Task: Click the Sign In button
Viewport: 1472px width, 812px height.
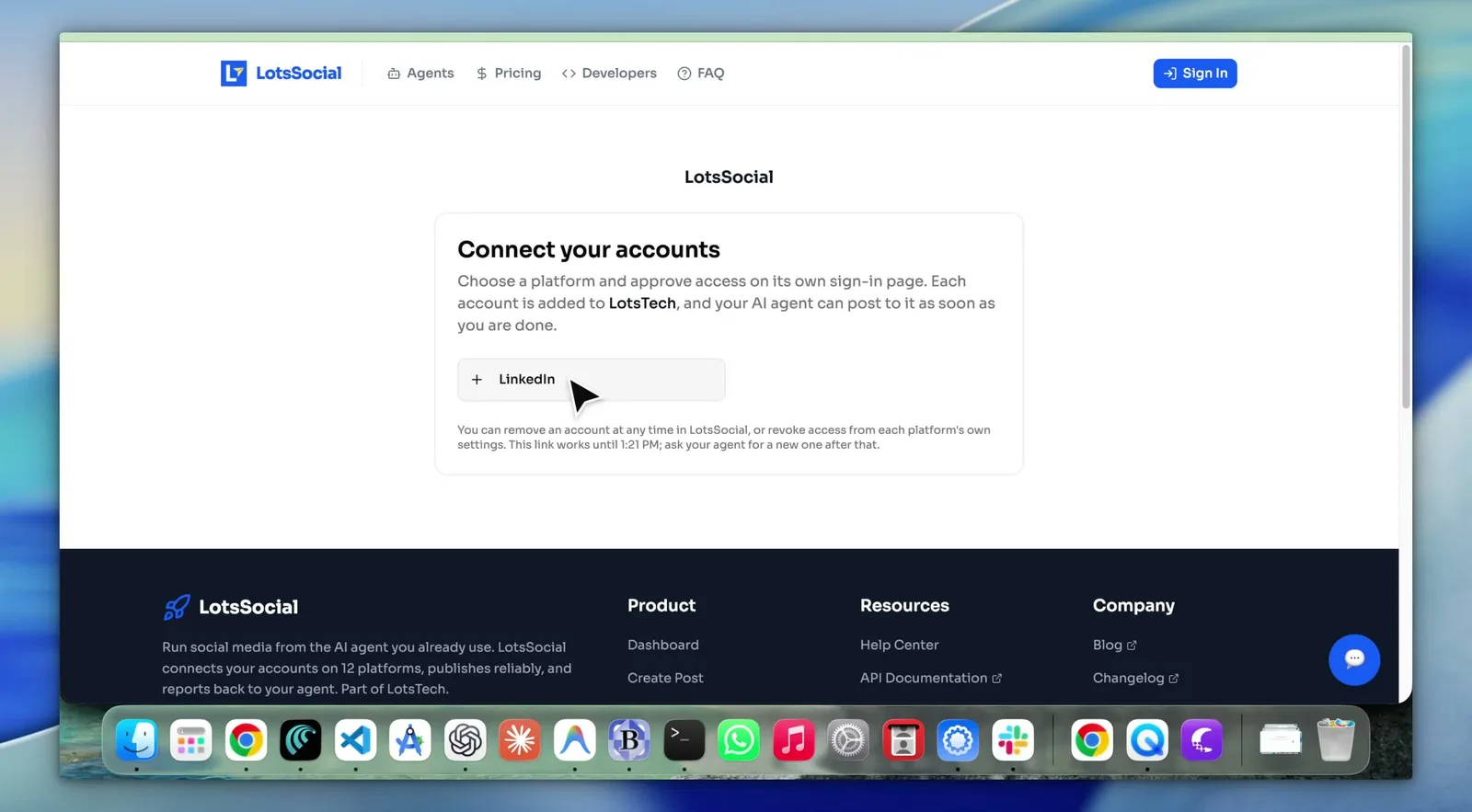Action: [x=1195, y=74]
